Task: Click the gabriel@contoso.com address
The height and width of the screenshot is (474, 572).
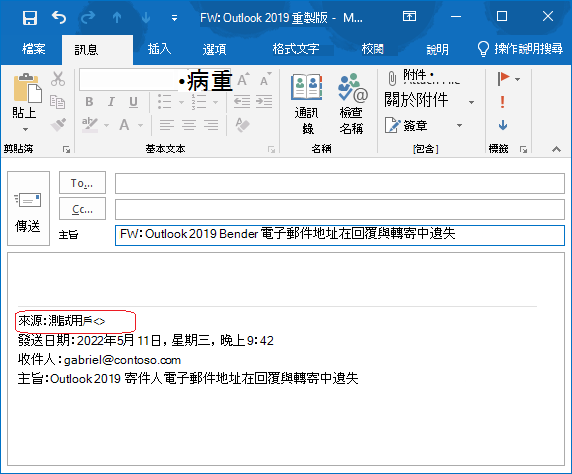Action: pyautogui.click(x=123, y=360)
